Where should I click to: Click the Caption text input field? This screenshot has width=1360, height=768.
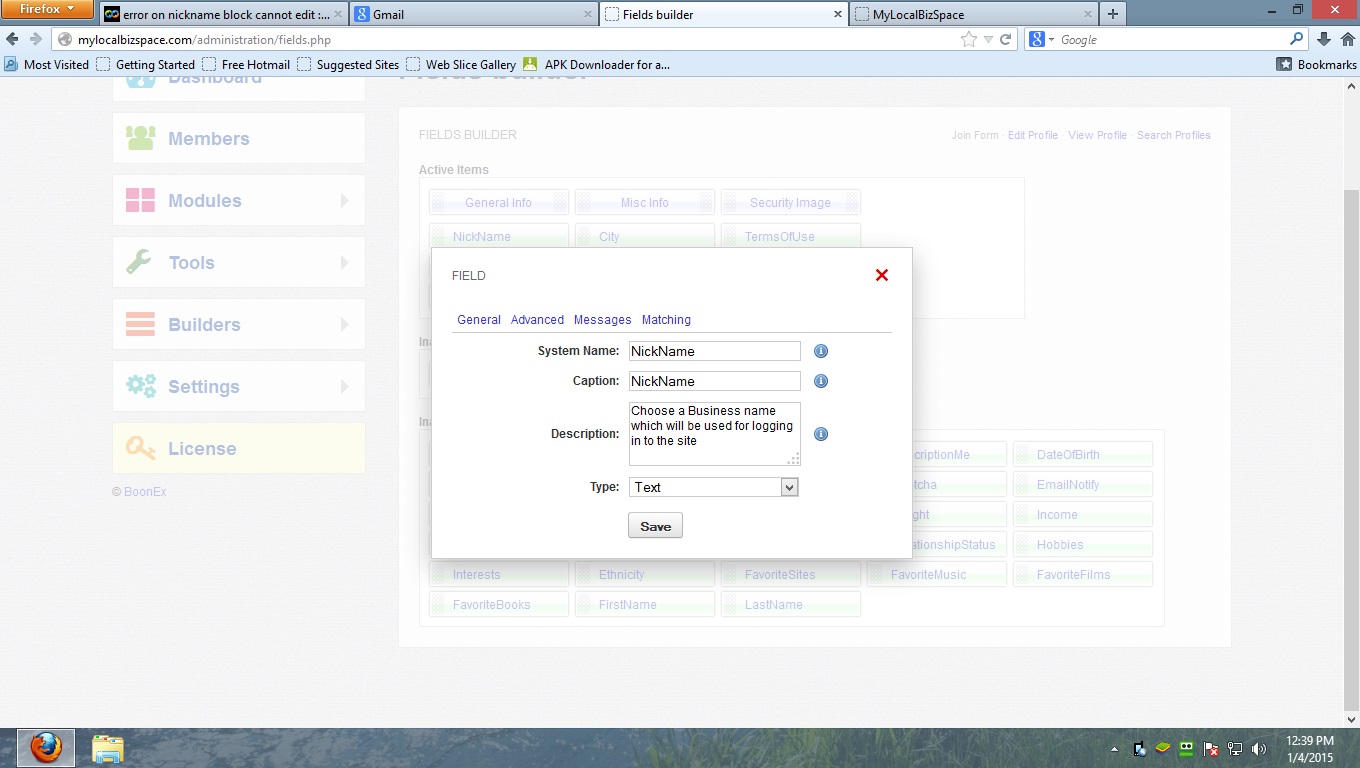point(714,381)
